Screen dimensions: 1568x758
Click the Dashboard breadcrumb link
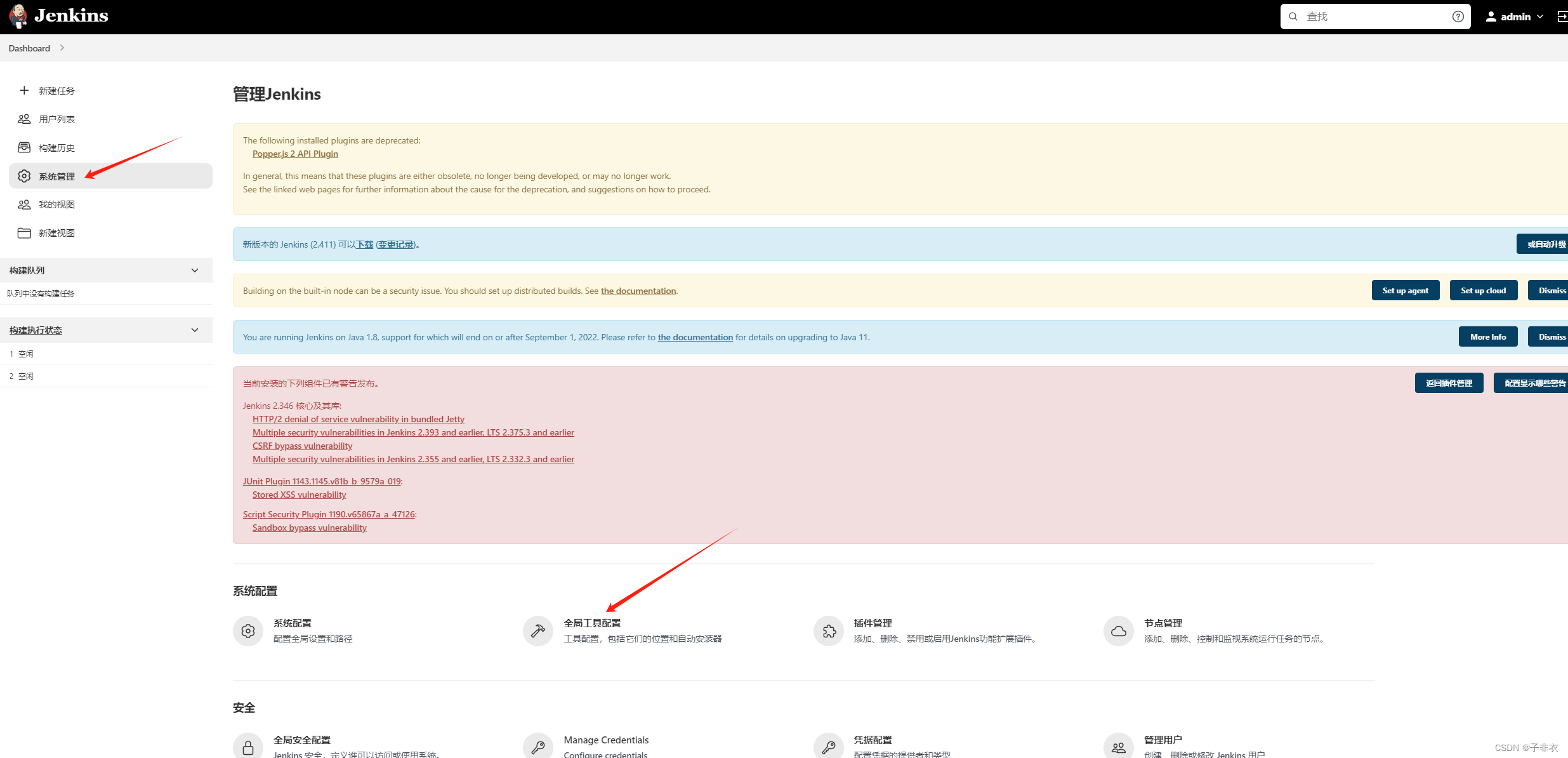(x=29, y=48)
